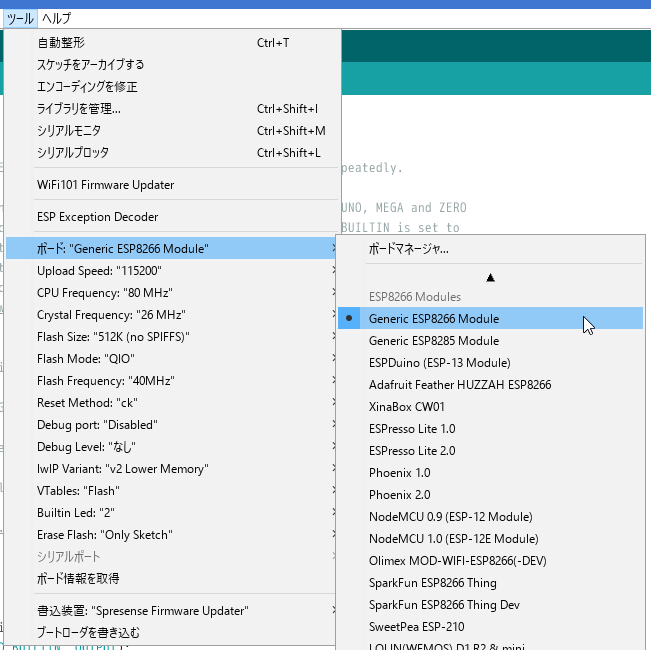The image size is (651, 650).
Task: Expand 書込装置 Spresense Firmware Updater submenu
Action: click(x=171, y=611)
